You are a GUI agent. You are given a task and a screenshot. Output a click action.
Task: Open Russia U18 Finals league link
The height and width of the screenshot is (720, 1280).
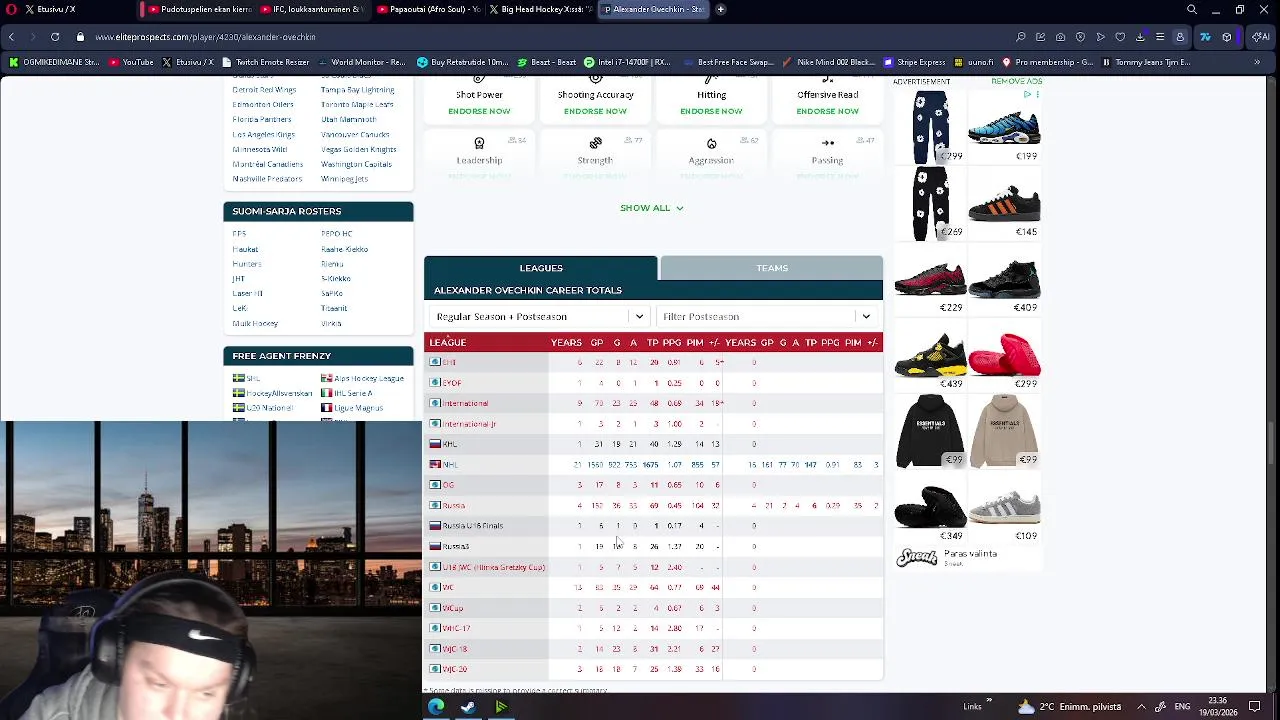pos(472,526)
